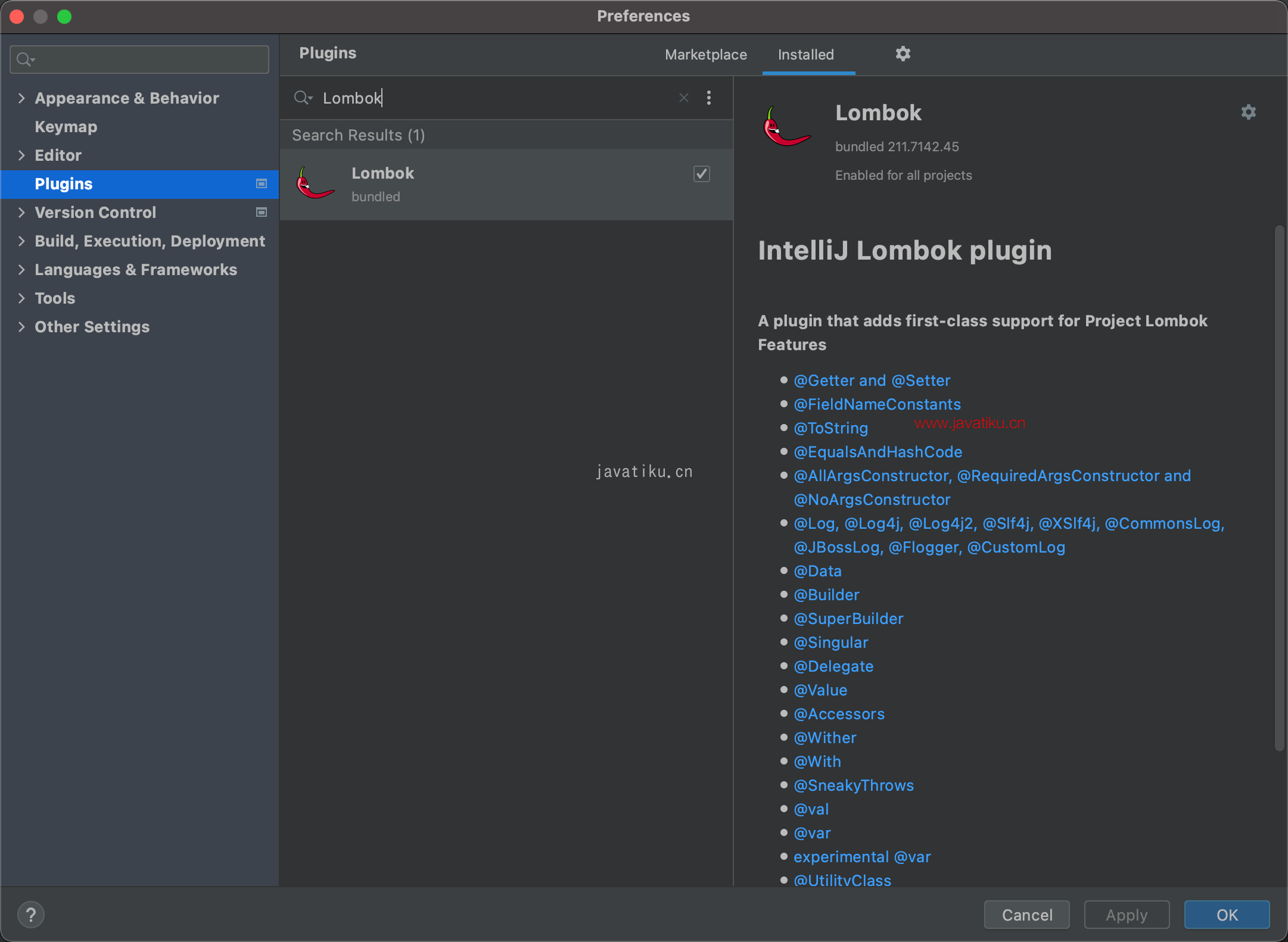
Task: Expand the Editor settings group
Action: [22, 155]
